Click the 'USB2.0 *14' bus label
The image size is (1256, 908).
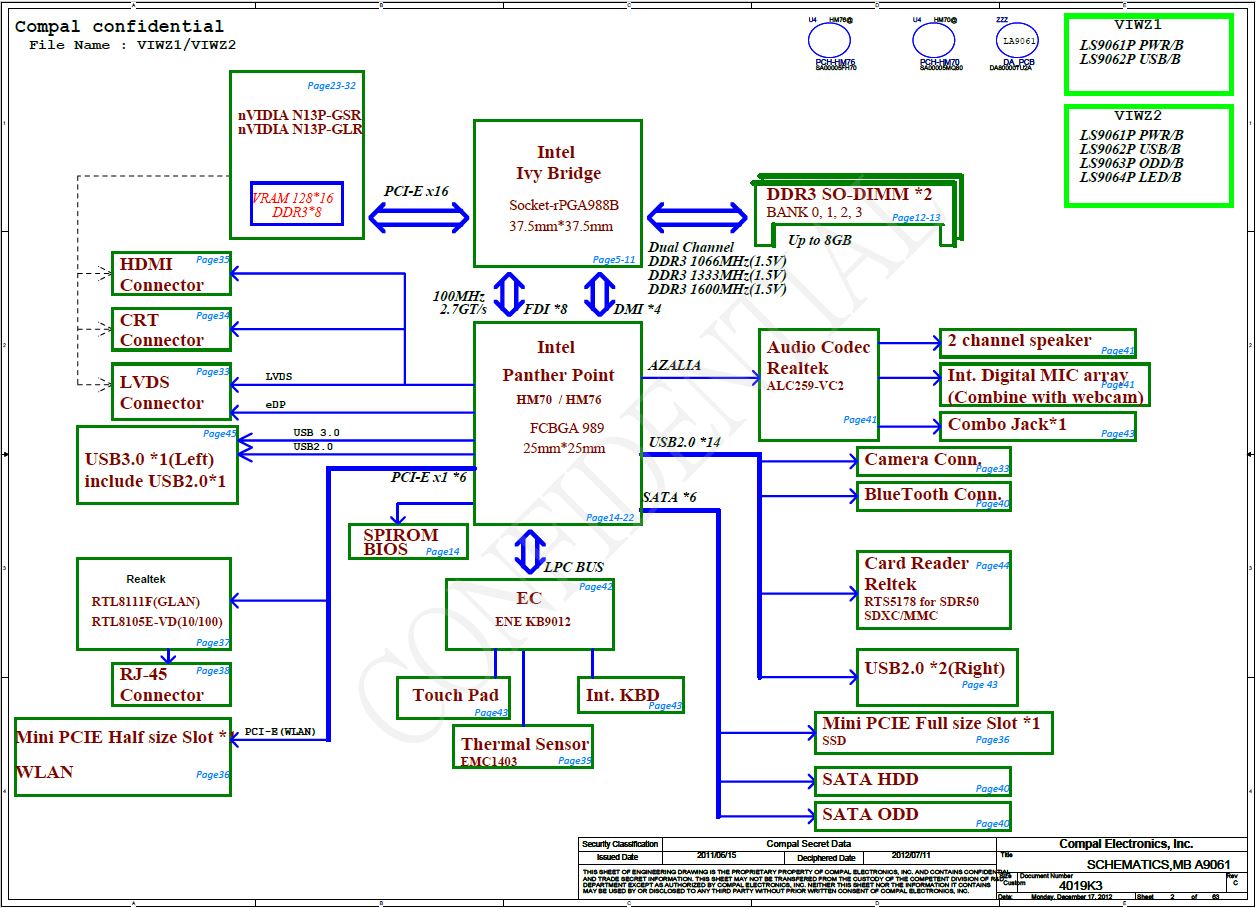[685, 442]
